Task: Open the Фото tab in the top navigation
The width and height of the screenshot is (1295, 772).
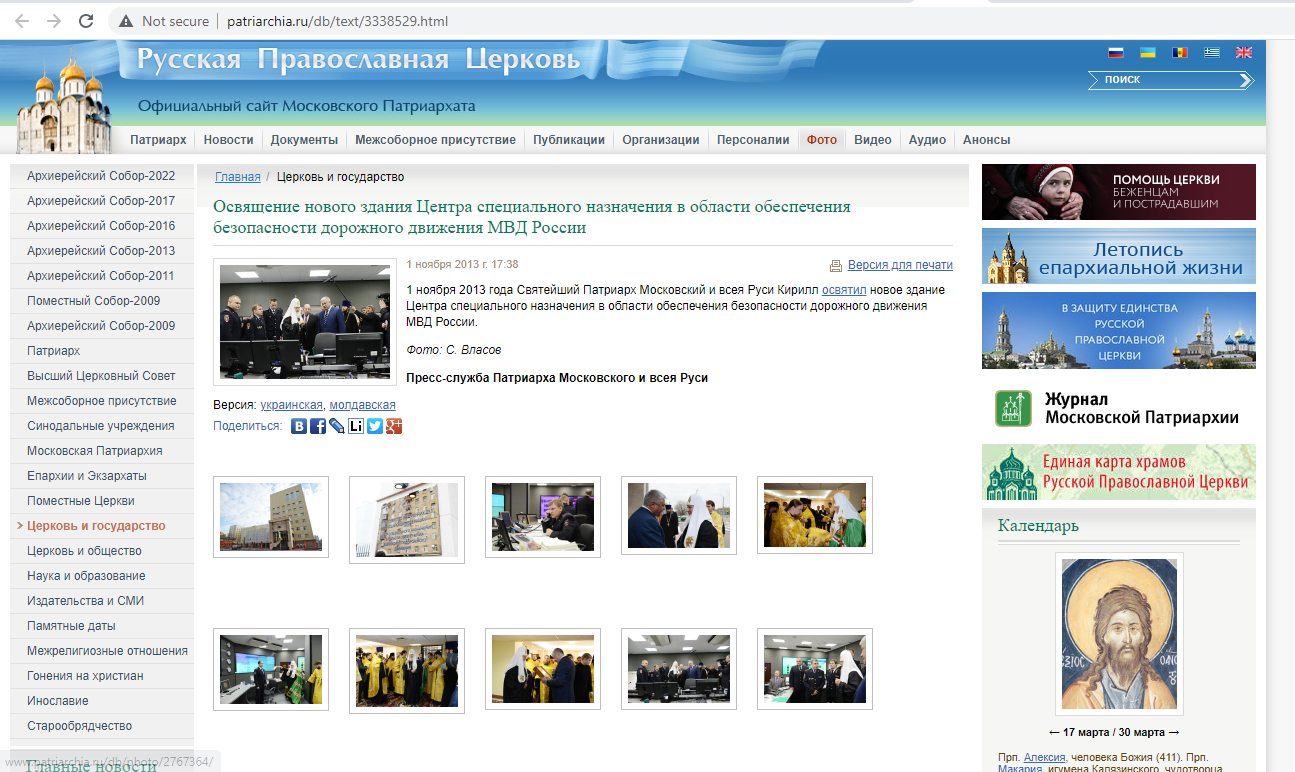Action: coord(821,140)
